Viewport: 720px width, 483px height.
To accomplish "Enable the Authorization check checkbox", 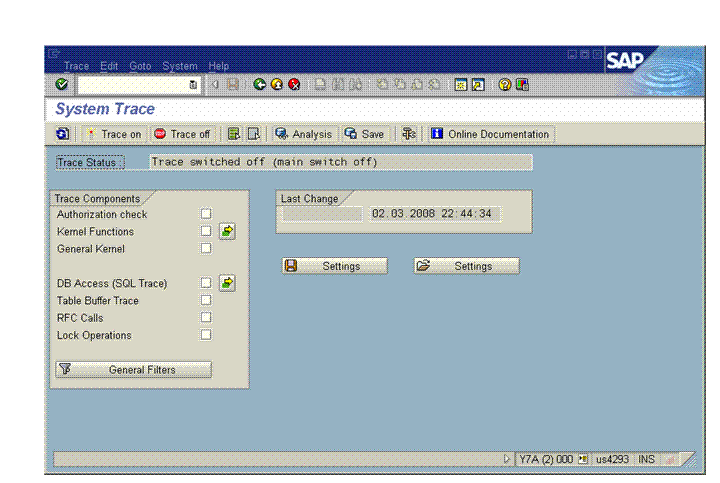I will tap(206, 214).
